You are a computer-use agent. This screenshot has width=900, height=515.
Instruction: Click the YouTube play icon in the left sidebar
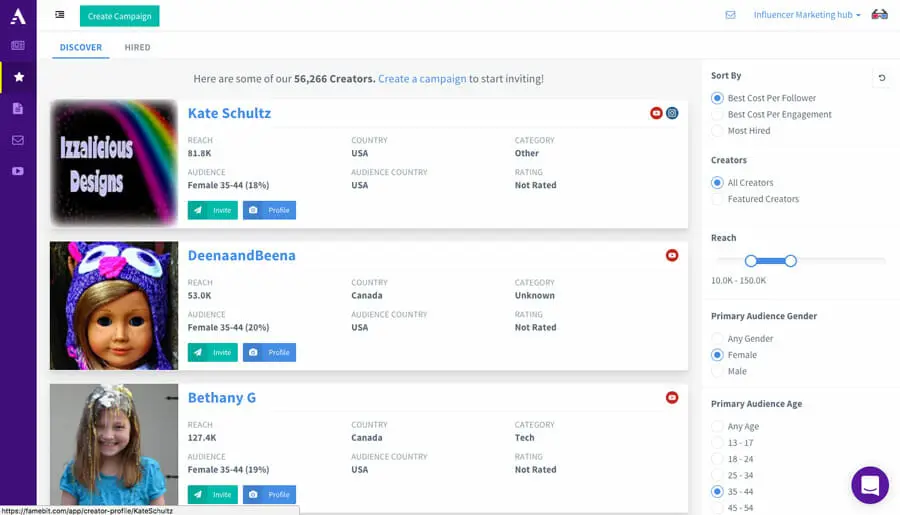[18, 171]
